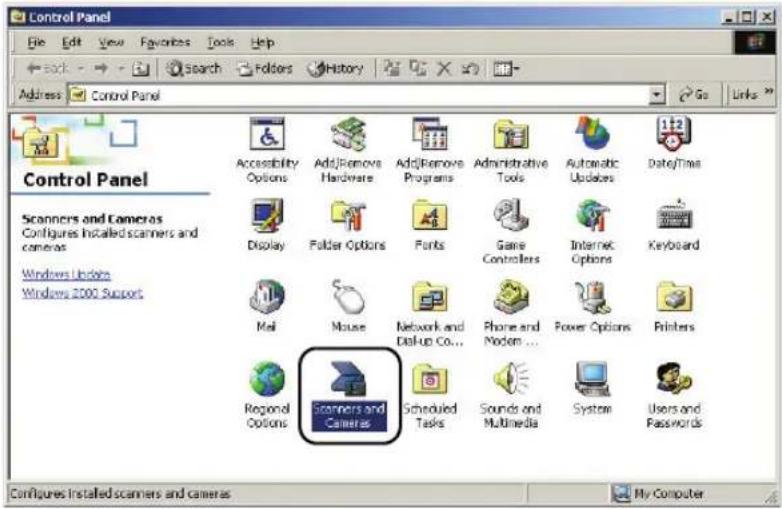
Task: Open Keyboard settings
Action: pyautogui.click(x=674, y=225)
